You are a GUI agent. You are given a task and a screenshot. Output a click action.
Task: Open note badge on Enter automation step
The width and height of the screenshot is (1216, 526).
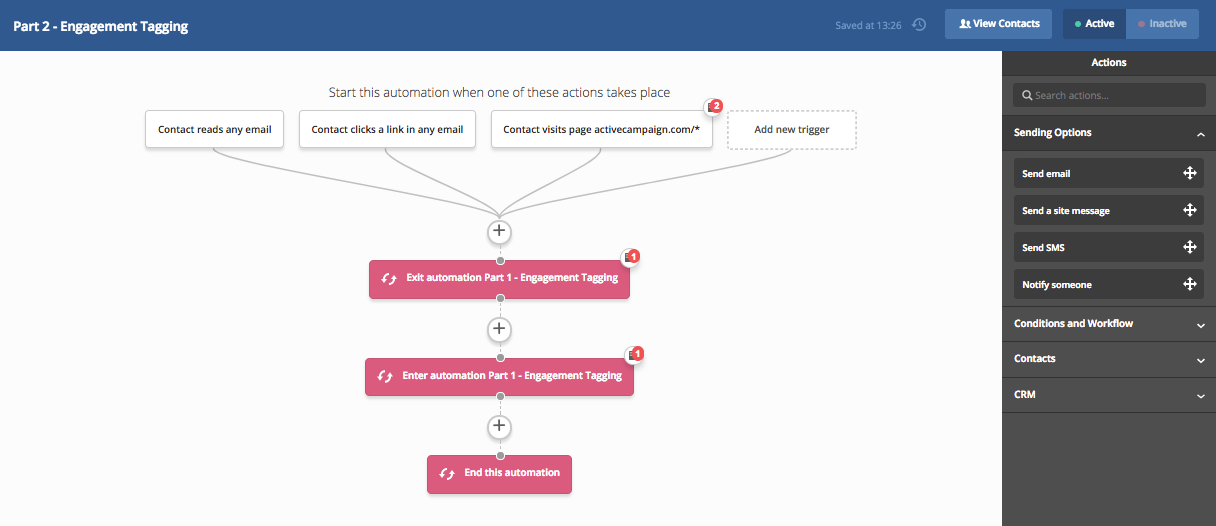point(635,354)
